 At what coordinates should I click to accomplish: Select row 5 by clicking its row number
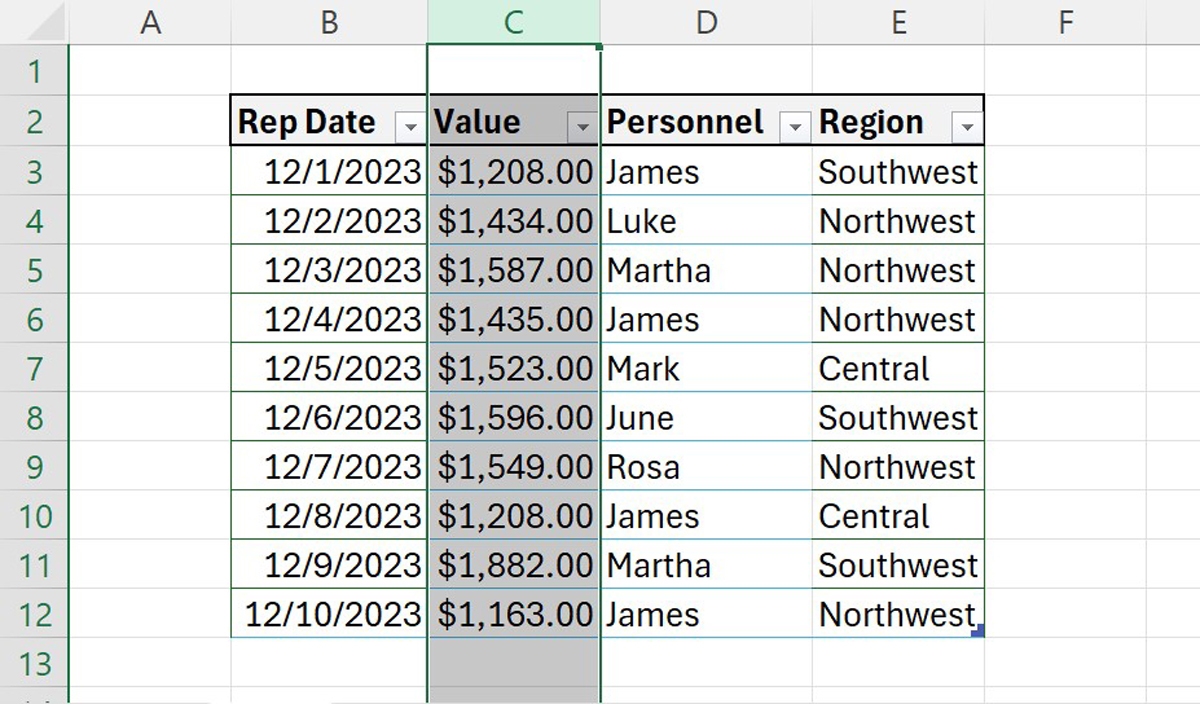(35, 270)
